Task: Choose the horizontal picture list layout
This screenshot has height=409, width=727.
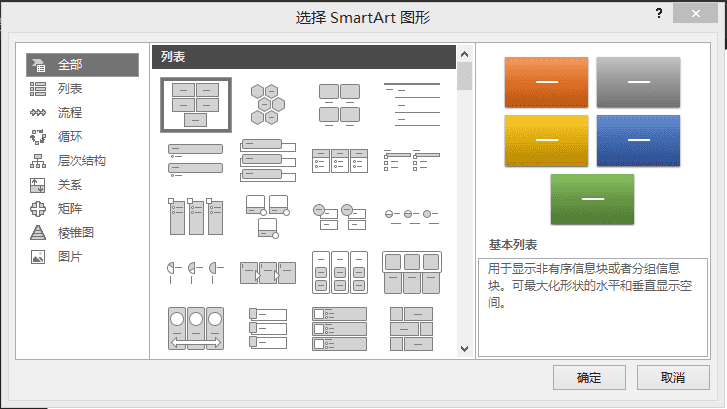Action: tap(412, 272)
